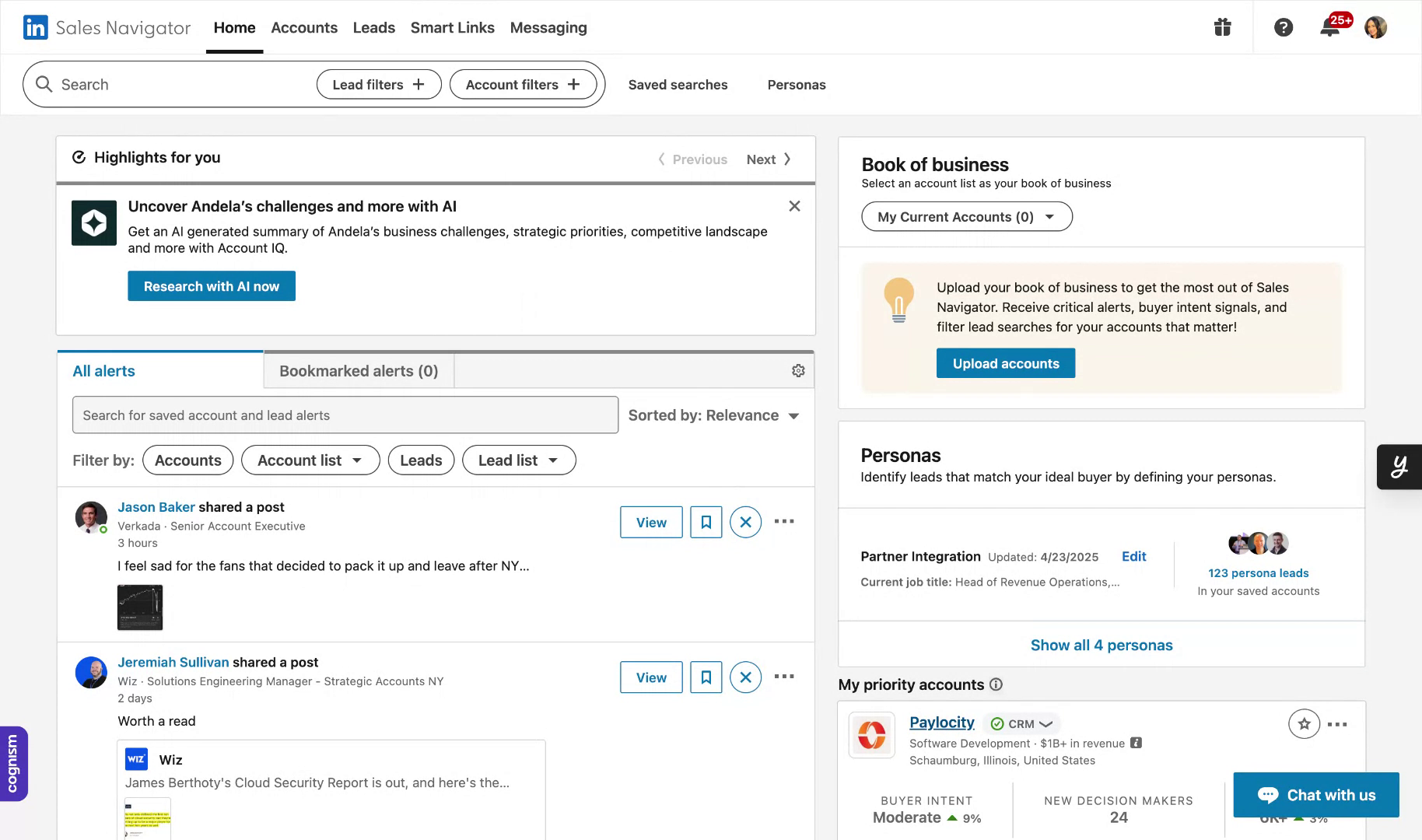Click the saved account and lead alerts search field

click(345, 415)
